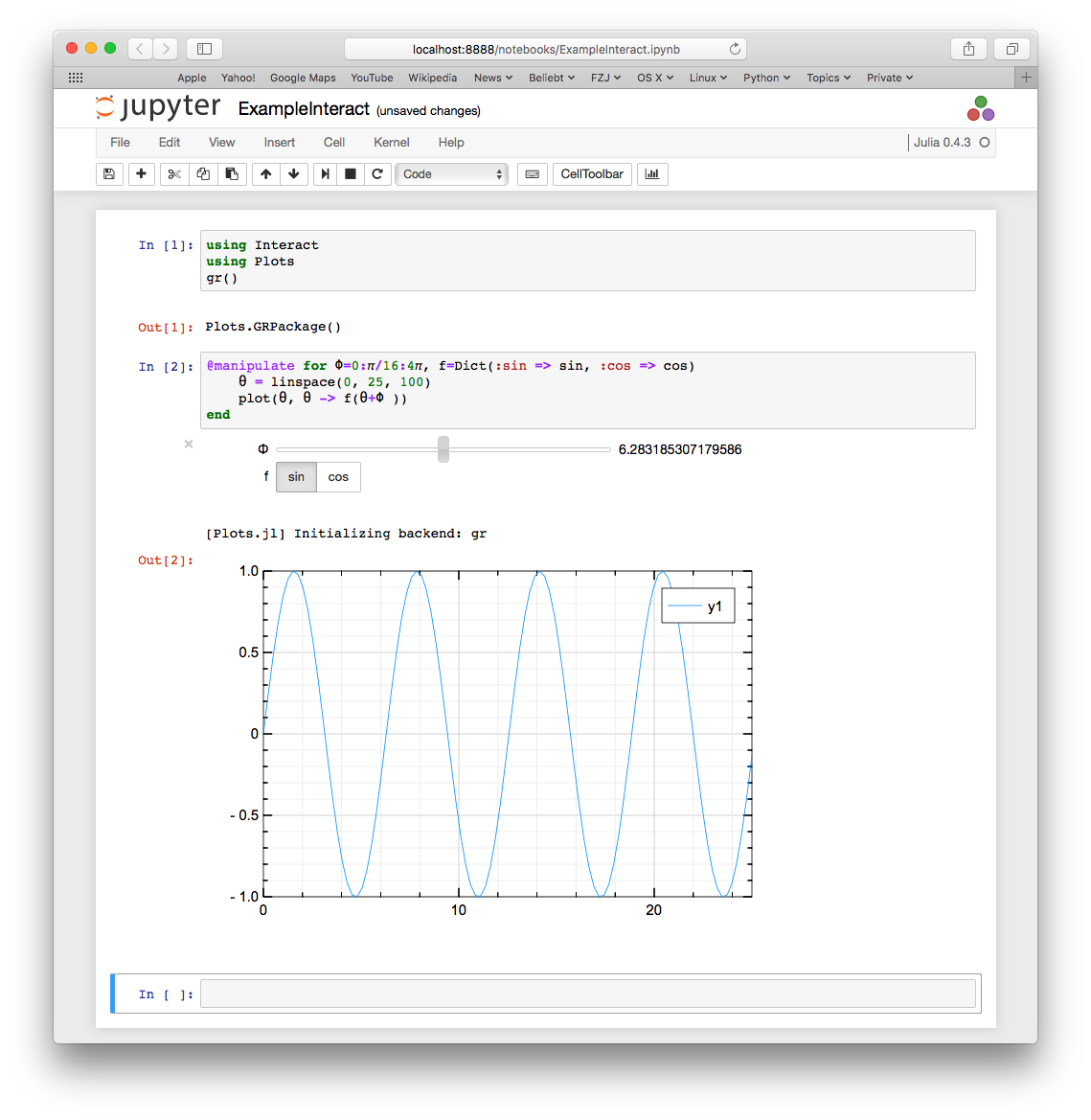Select the cos function toggle
Screen dimensions: 1091x1120
click(x=338, y=477)
